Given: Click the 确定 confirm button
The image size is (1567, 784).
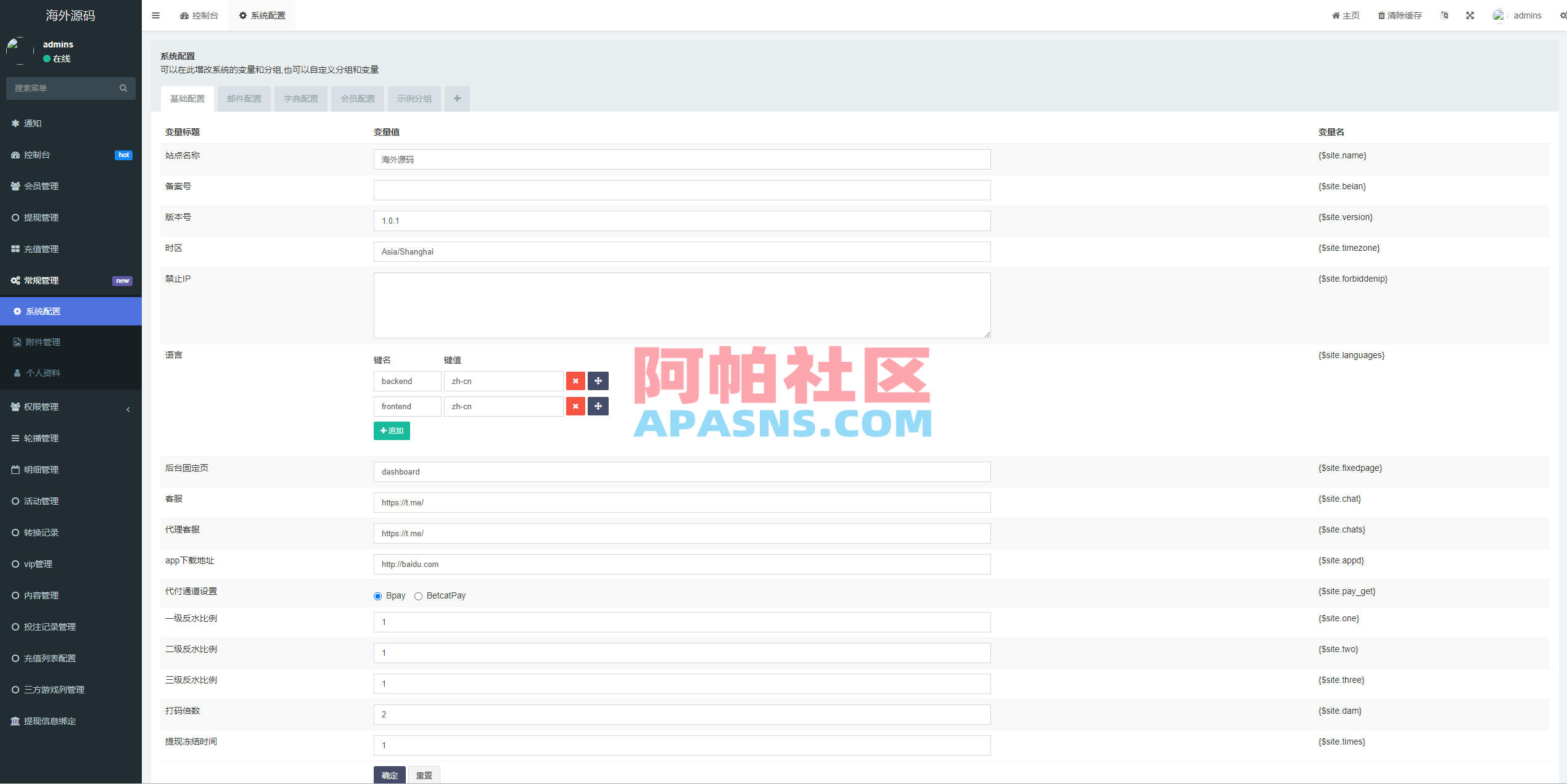Looking at the screenshot, I should (x=389, y=775).
